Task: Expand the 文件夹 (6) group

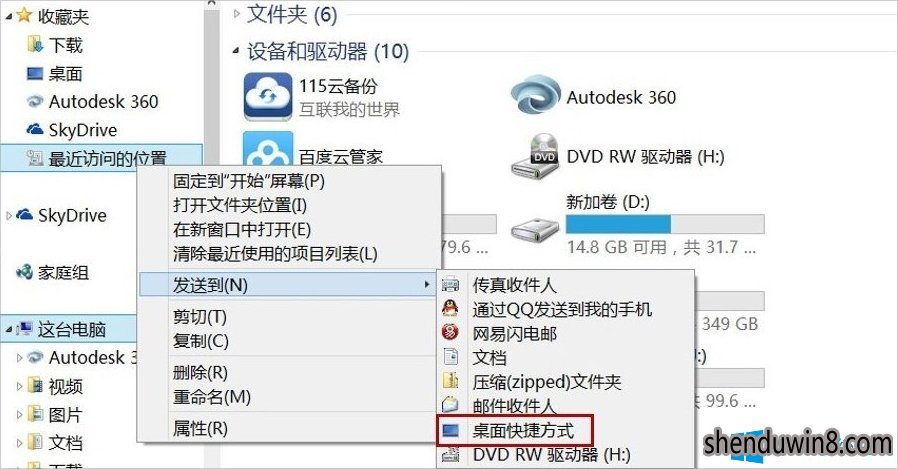Action: click(x=237, y=14)
